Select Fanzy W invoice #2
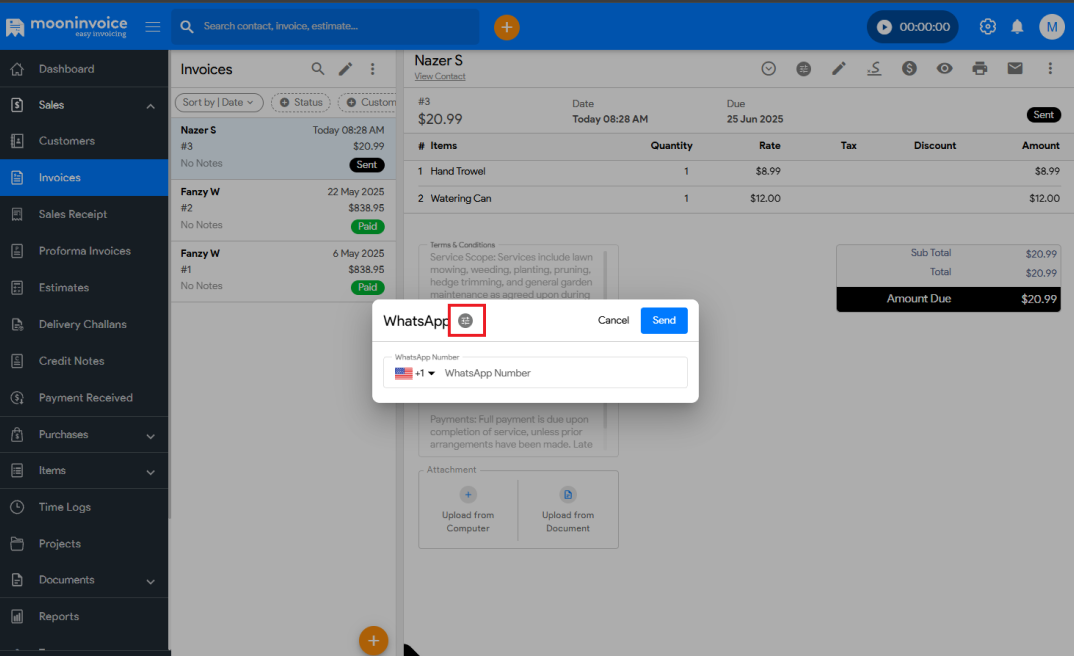 click(x=283, y=210)
